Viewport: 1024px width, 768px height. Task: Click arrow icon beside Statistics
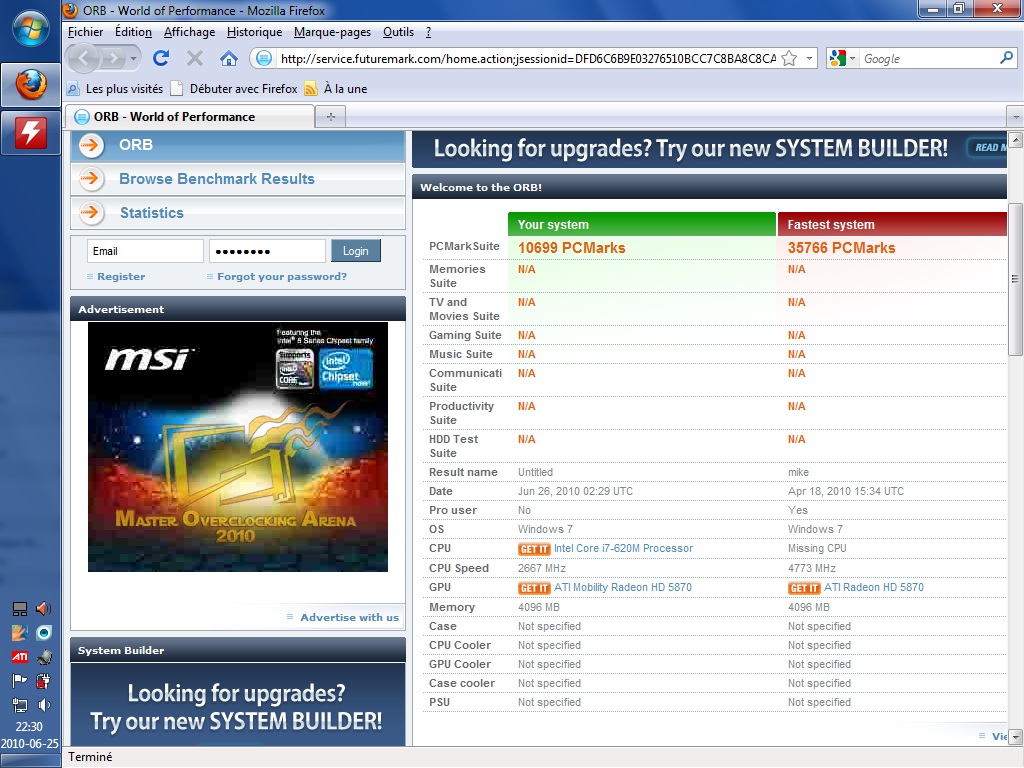(92, 212)
